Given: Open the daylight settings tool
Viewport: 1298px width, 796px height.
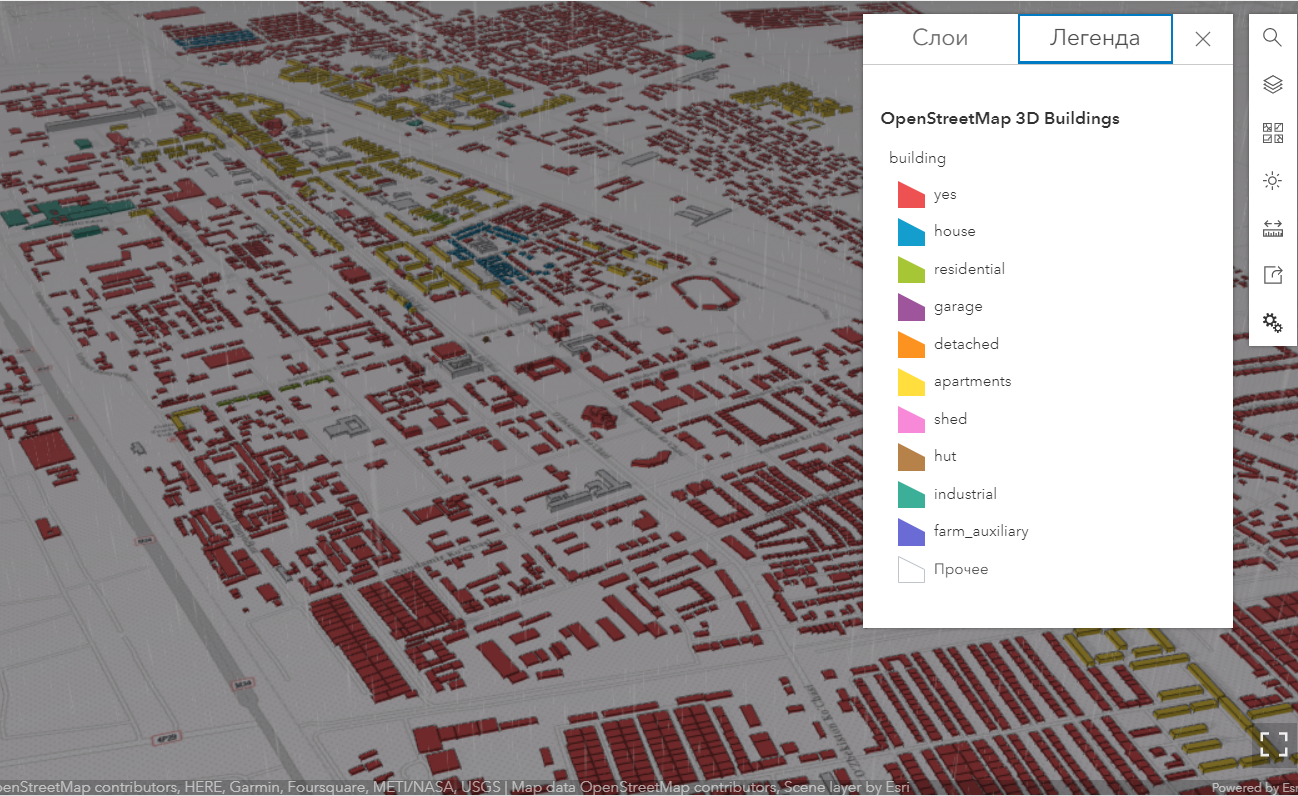Looking at the screenshot, I should coord(1272,181).
